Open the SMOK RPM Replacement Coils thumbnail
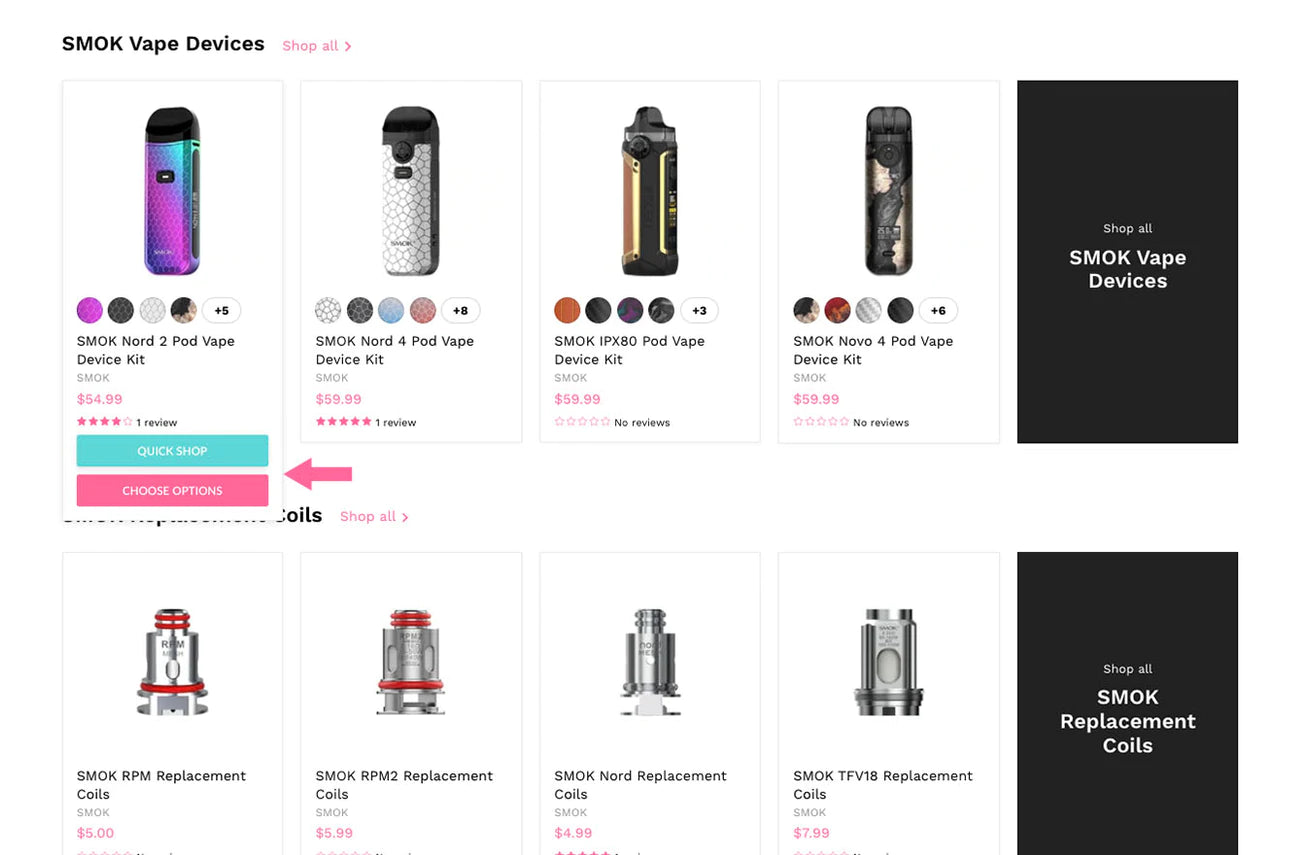Screen dimensions: 1310x855 click(x=172, y=661)
